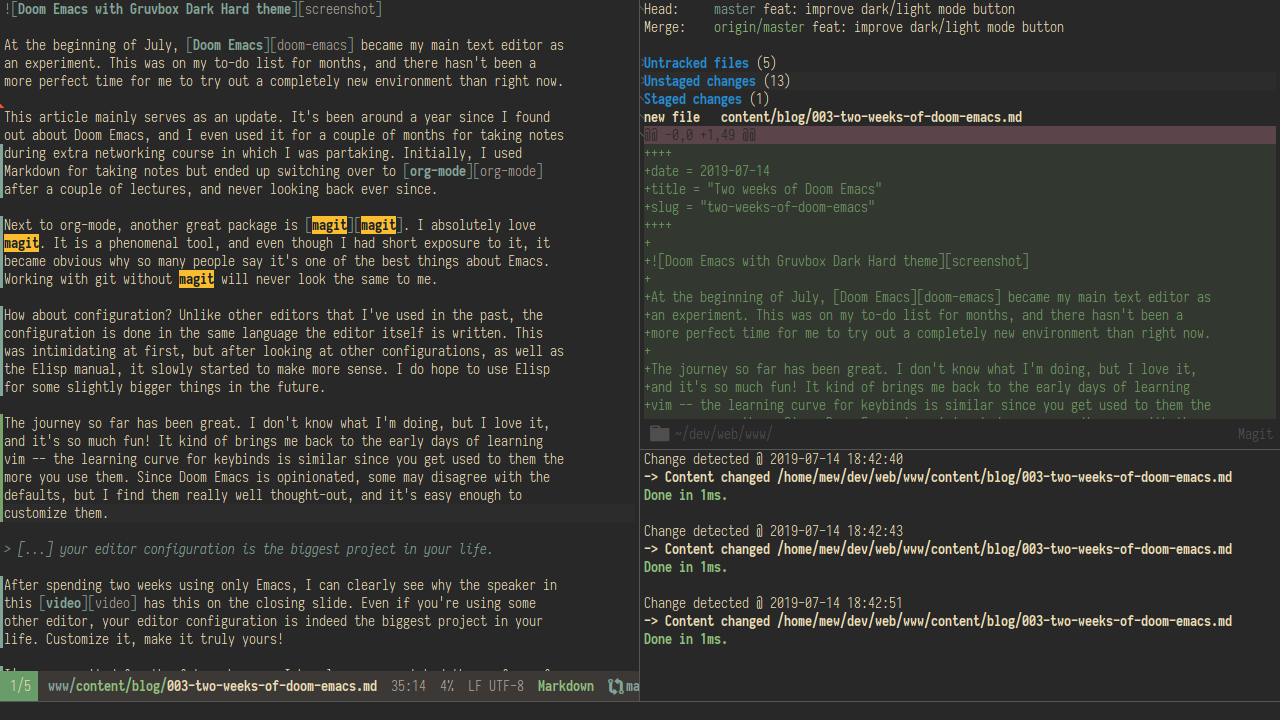
Task: Click the Change detected 18:42:40 terminal line
Action: coord(773,459)
